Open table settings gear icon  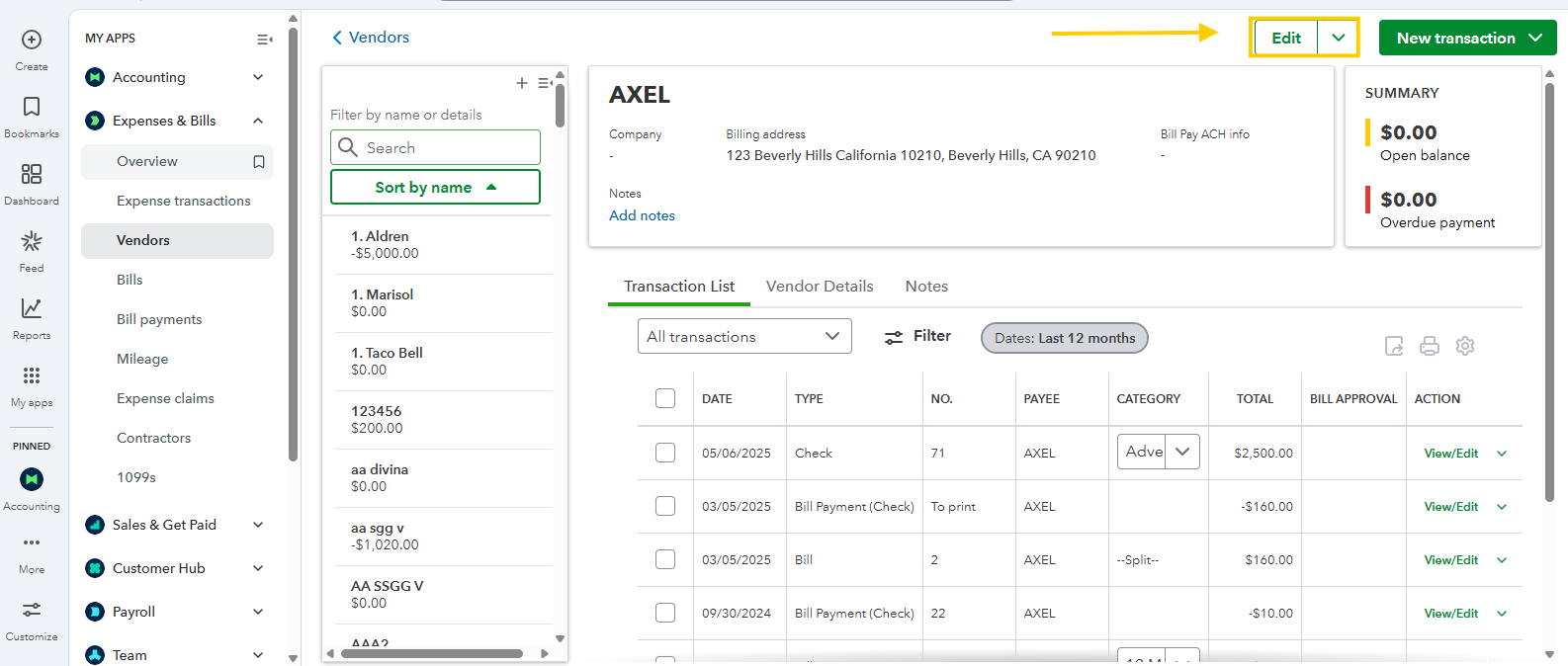coord(1465,346)
